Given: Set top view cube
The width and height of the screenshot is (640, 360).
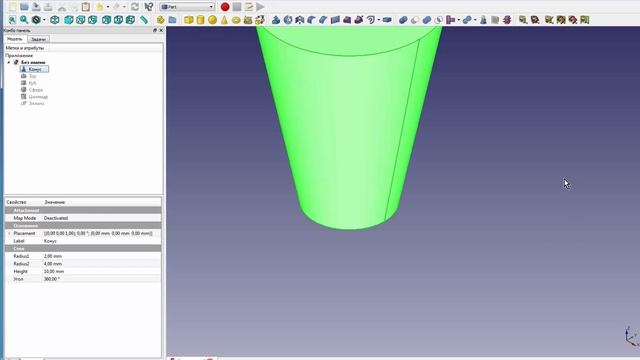Looking at the screenshot, I should pyautogui.click(x=80, y=20).
